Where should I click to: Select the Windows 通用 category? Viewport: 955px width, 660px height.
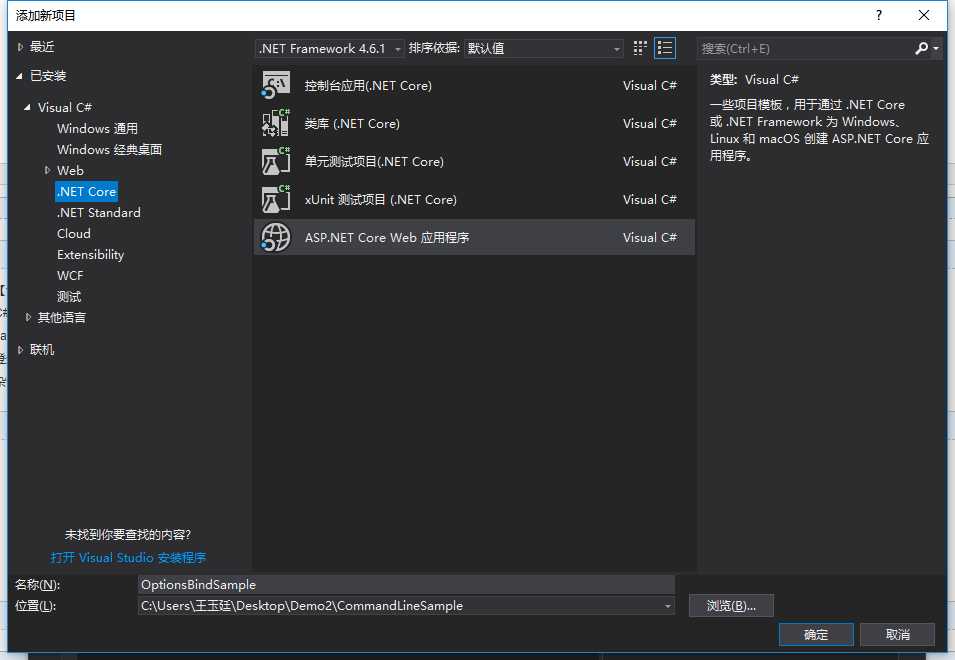coord(97,128)
